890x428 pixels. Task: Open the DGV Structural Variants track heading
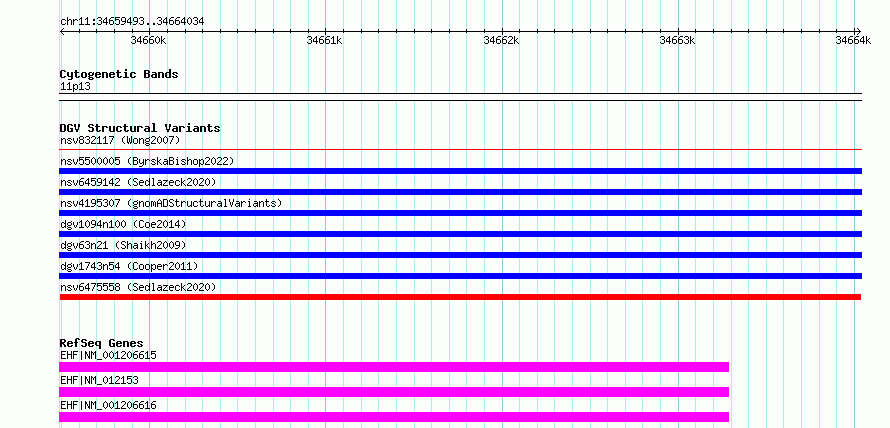pyautogui.click(x=140, y=128)
